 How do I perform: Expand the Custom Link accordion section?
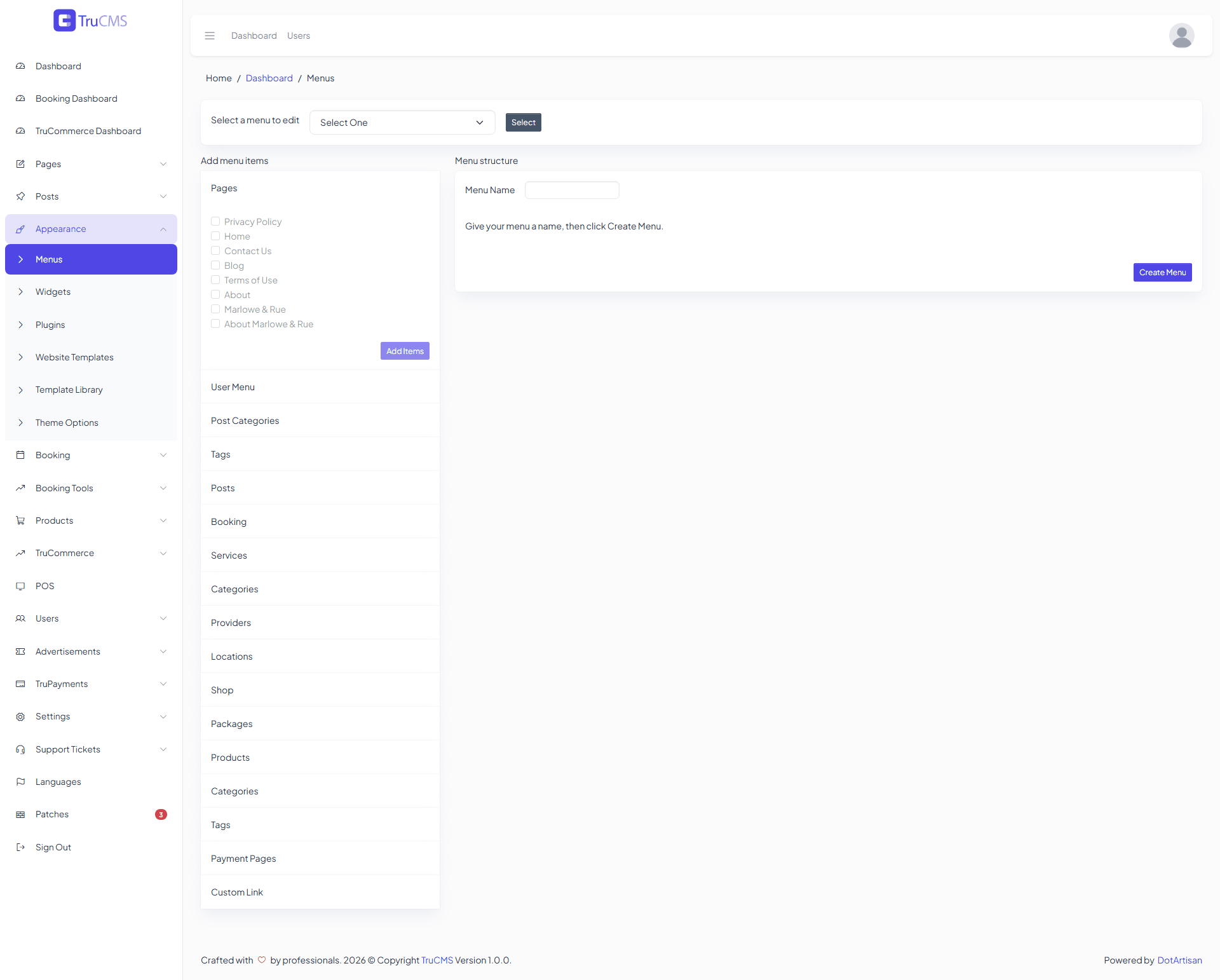click(x=320, y=892)
